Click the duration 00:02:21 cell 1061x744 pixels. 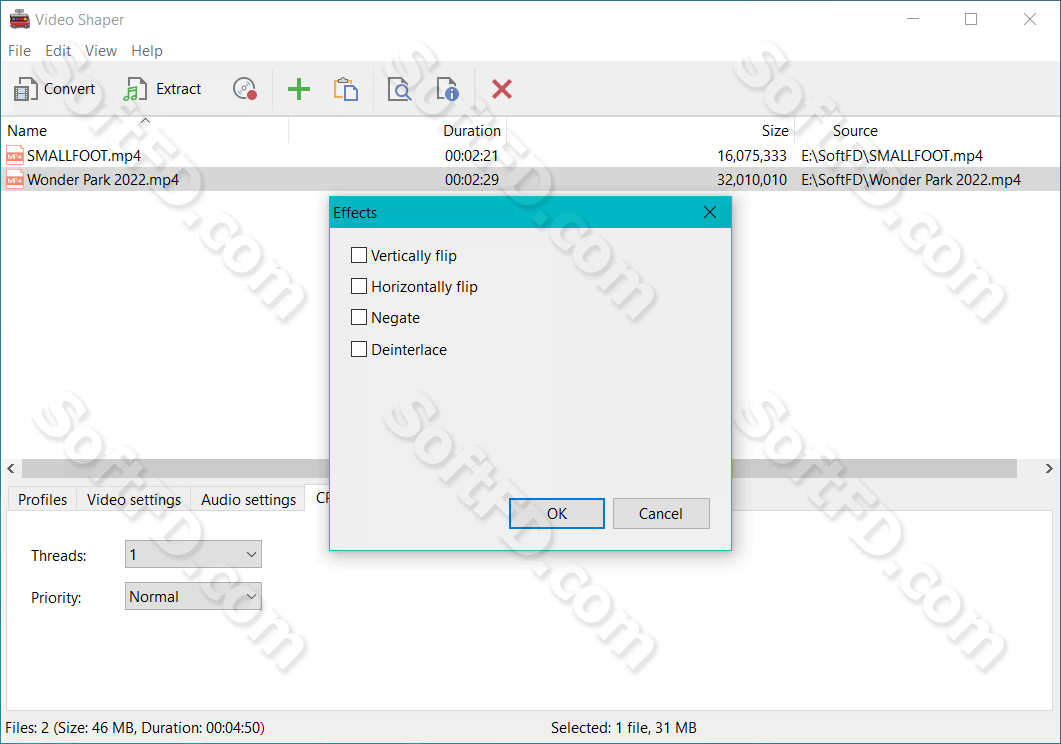tap(472, 156)
